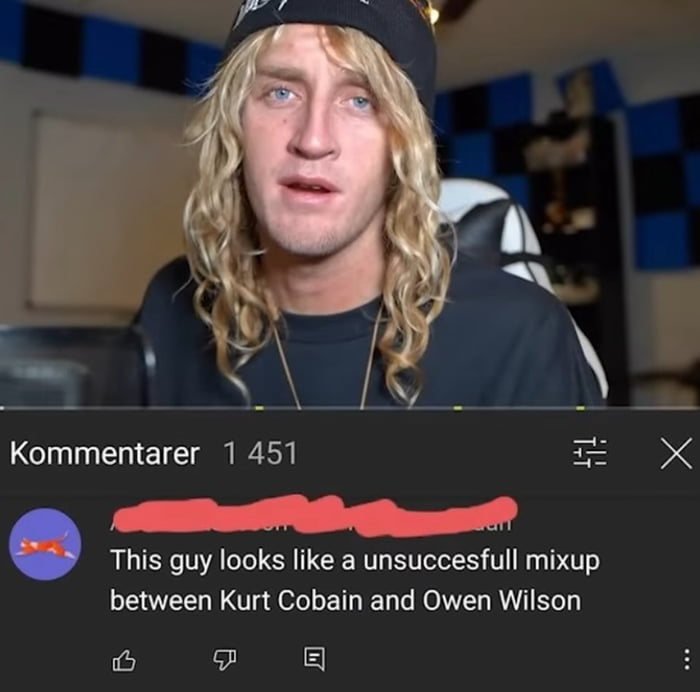
Task: Open comment sort filter icon
Action: [x=590, y=453]
